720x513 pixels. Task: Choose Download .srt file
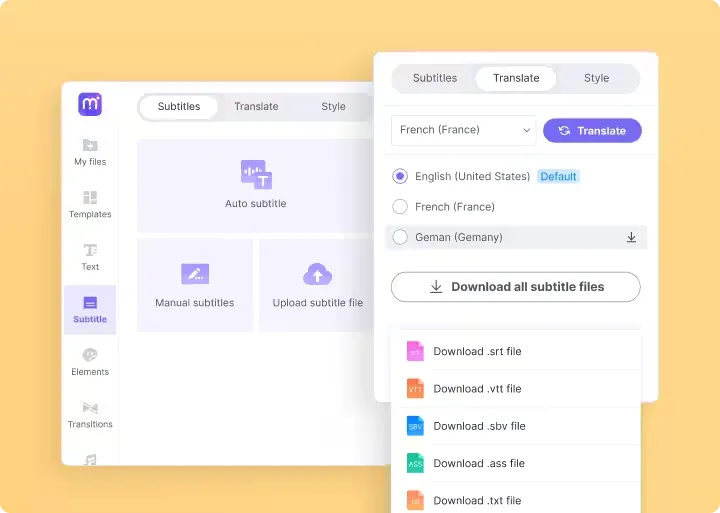(477, 351)
